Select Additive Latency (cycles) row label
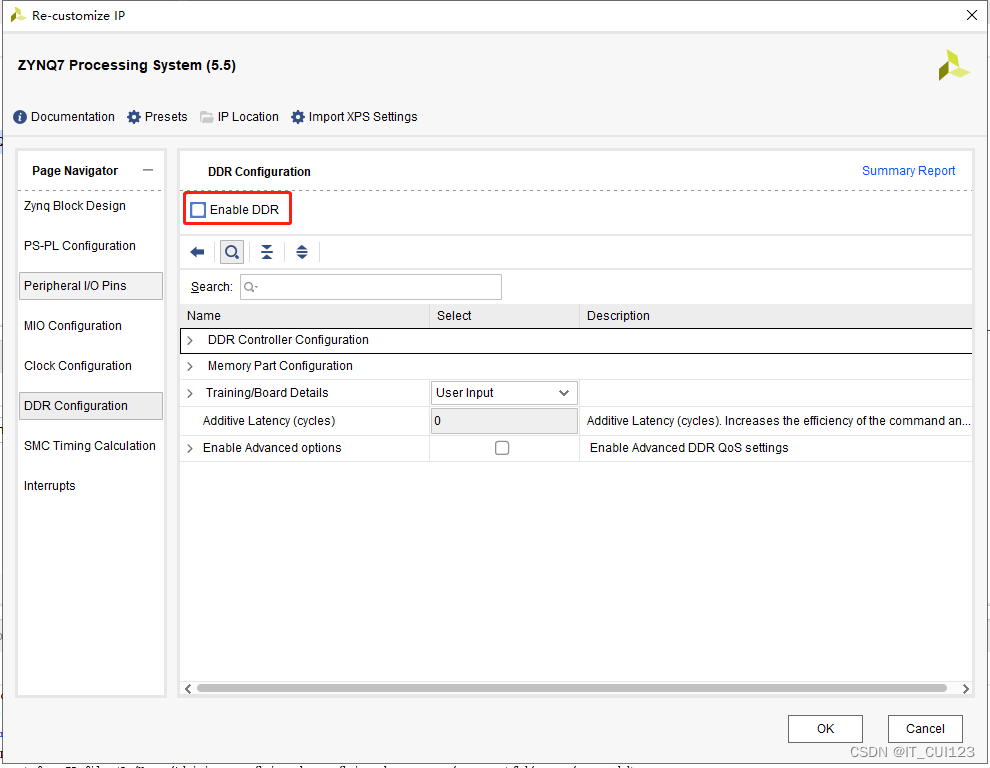Screen dimensions: 990x768 pos(268,421)
